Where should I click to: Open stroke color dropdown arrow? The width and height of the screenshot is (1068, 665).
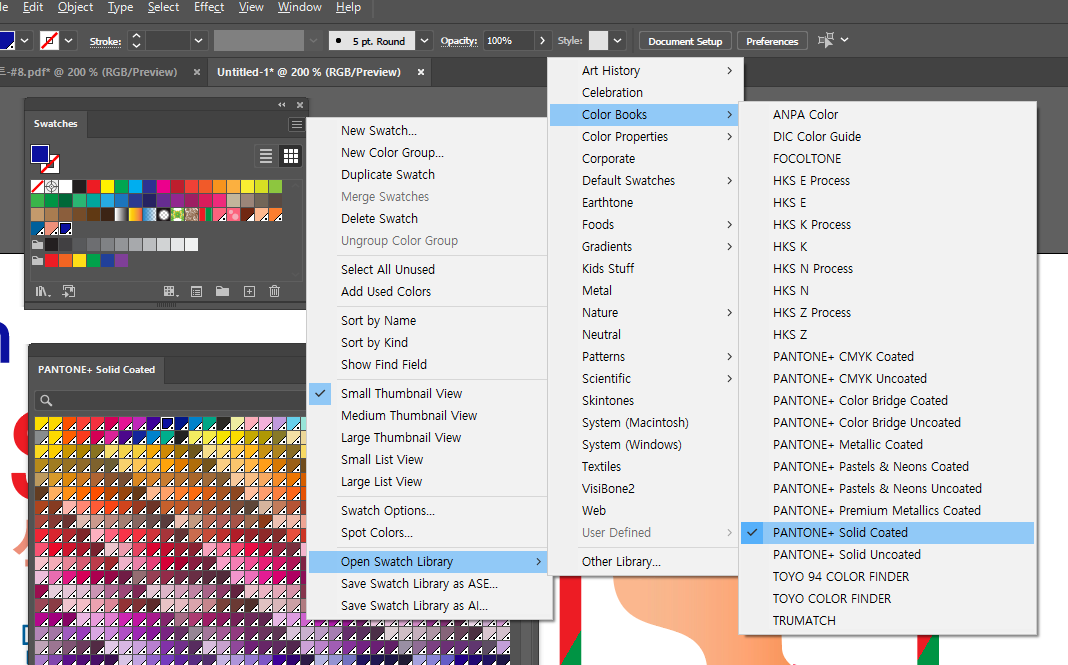[68, 41]
